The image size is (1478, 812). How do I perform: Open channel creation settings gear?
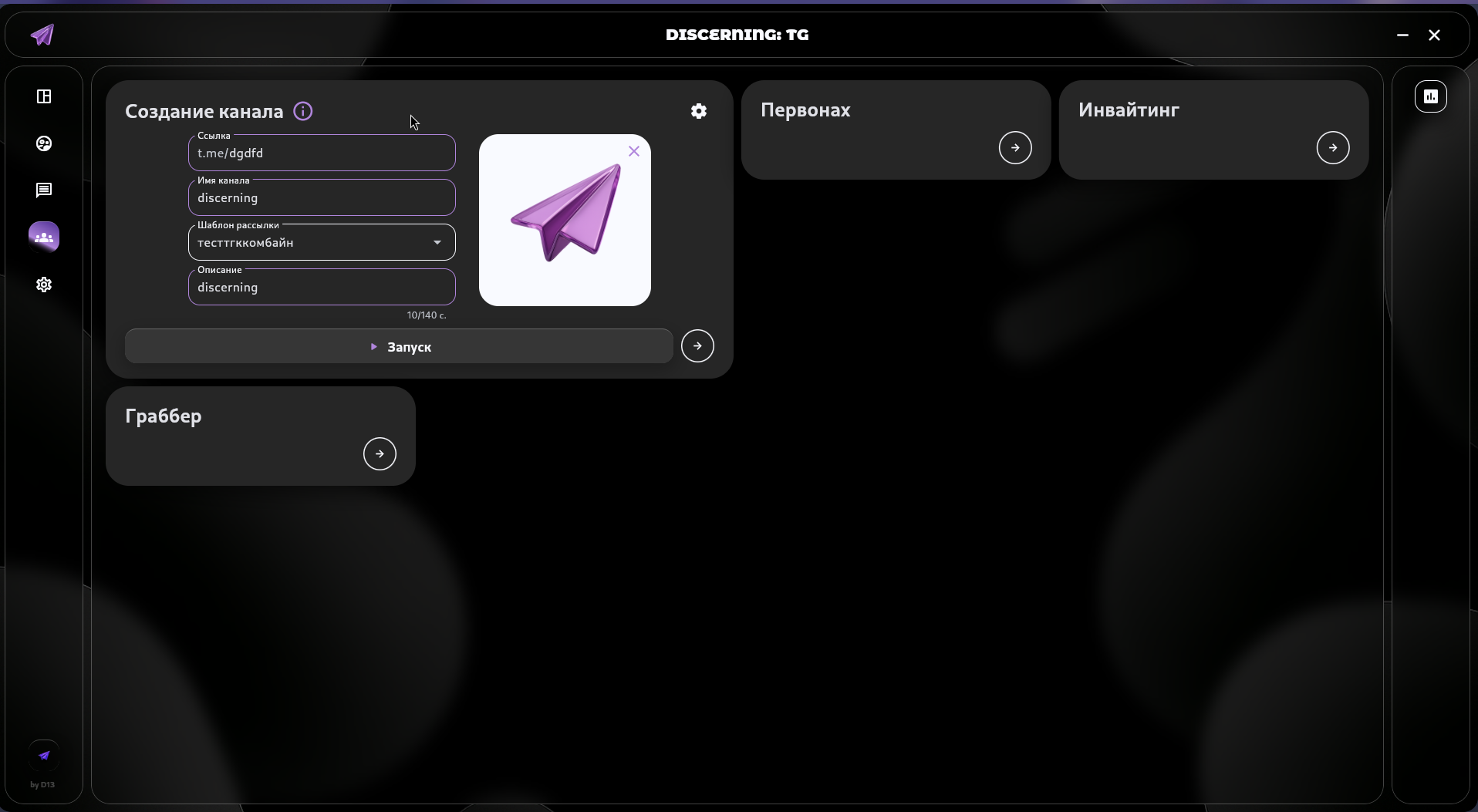698,111
